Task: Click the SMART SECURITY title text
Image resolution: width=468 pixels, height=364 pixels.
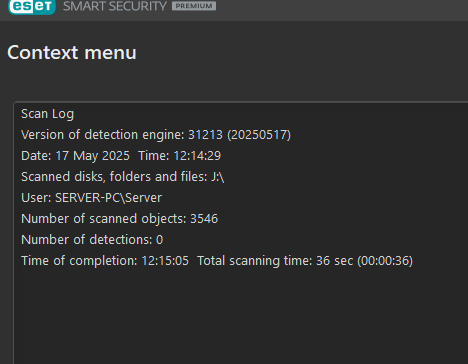Action: tap(115, 6)
